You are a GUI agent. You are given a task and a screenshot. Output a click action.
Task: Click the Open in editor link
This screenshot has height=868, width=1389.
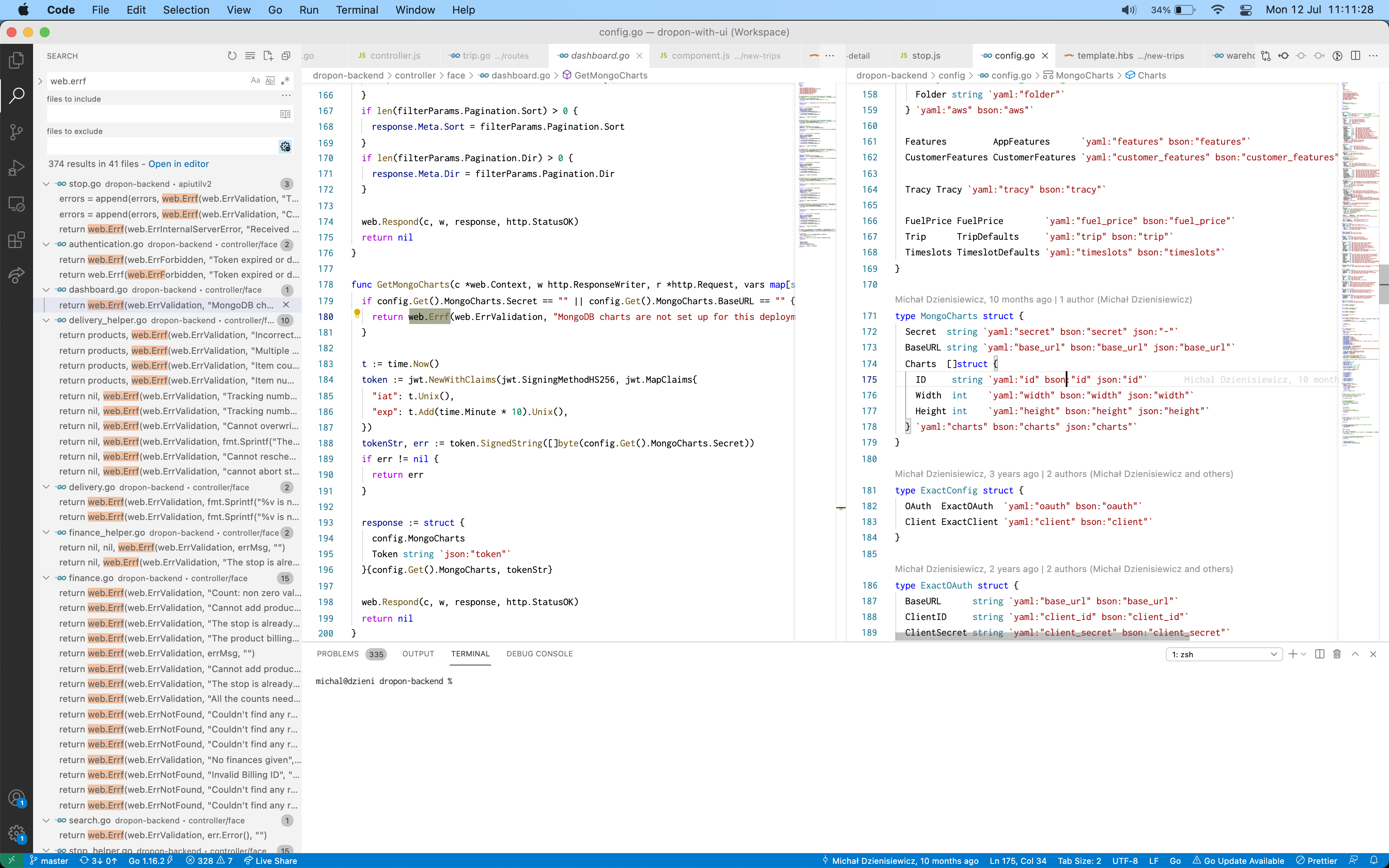coord(179,164)
